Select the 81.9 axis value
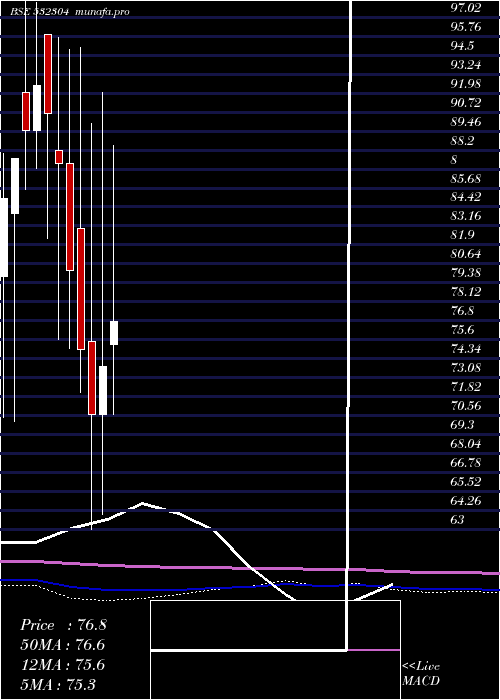500x700 pixels. click(x=462, y=235)
